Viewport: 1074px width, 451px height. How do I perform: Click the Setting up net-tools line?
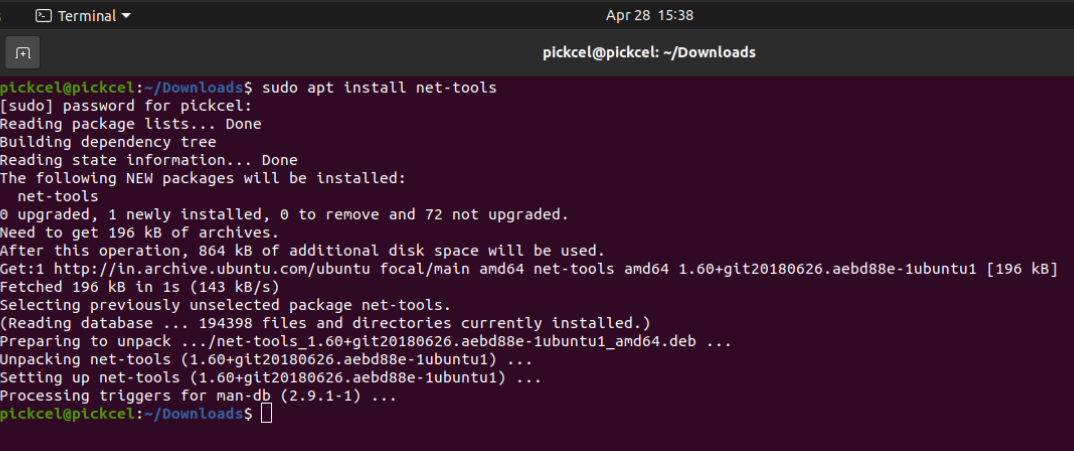click(x=271, y=378)
